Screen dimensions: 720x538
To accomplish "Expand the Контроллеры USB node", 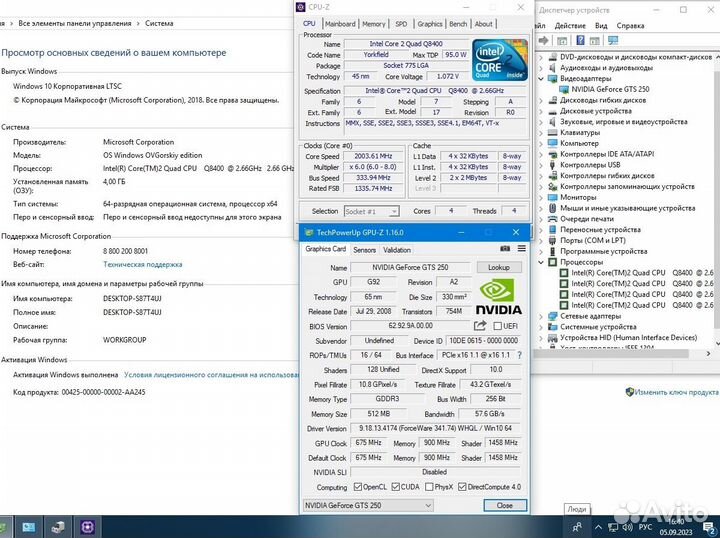I will [541, 165].
